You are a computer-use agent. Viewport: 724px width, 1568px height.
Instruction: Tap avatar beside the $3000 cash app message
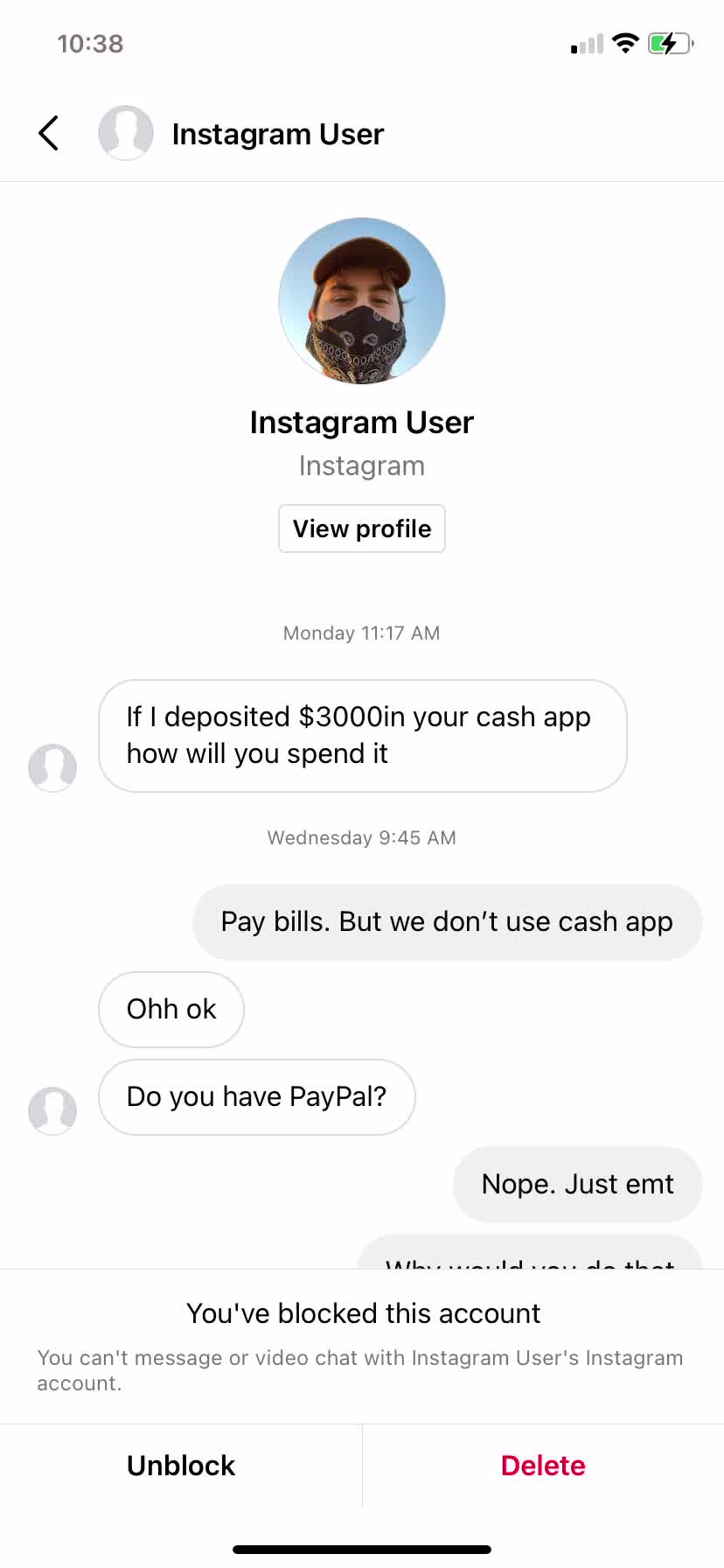52,768
